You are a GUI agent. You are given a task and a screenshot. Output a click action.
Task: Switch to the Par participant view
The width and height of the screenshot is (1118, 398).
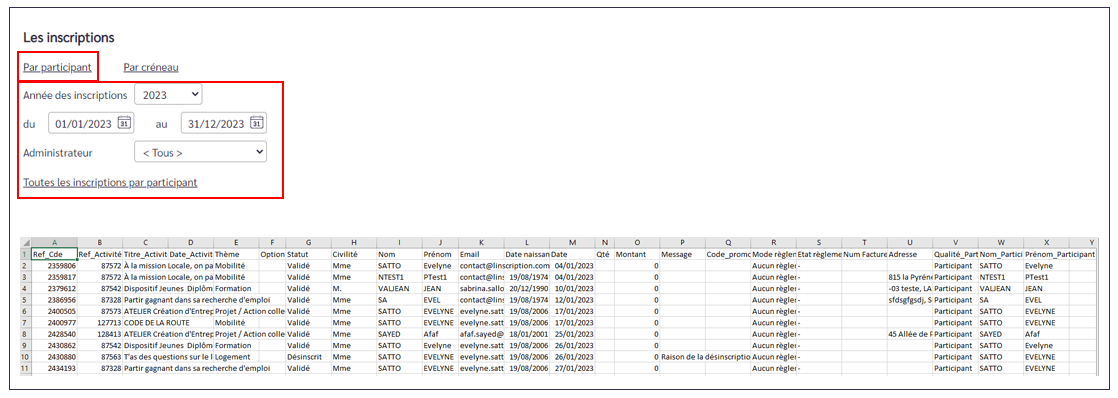click(x=57, y=68)
